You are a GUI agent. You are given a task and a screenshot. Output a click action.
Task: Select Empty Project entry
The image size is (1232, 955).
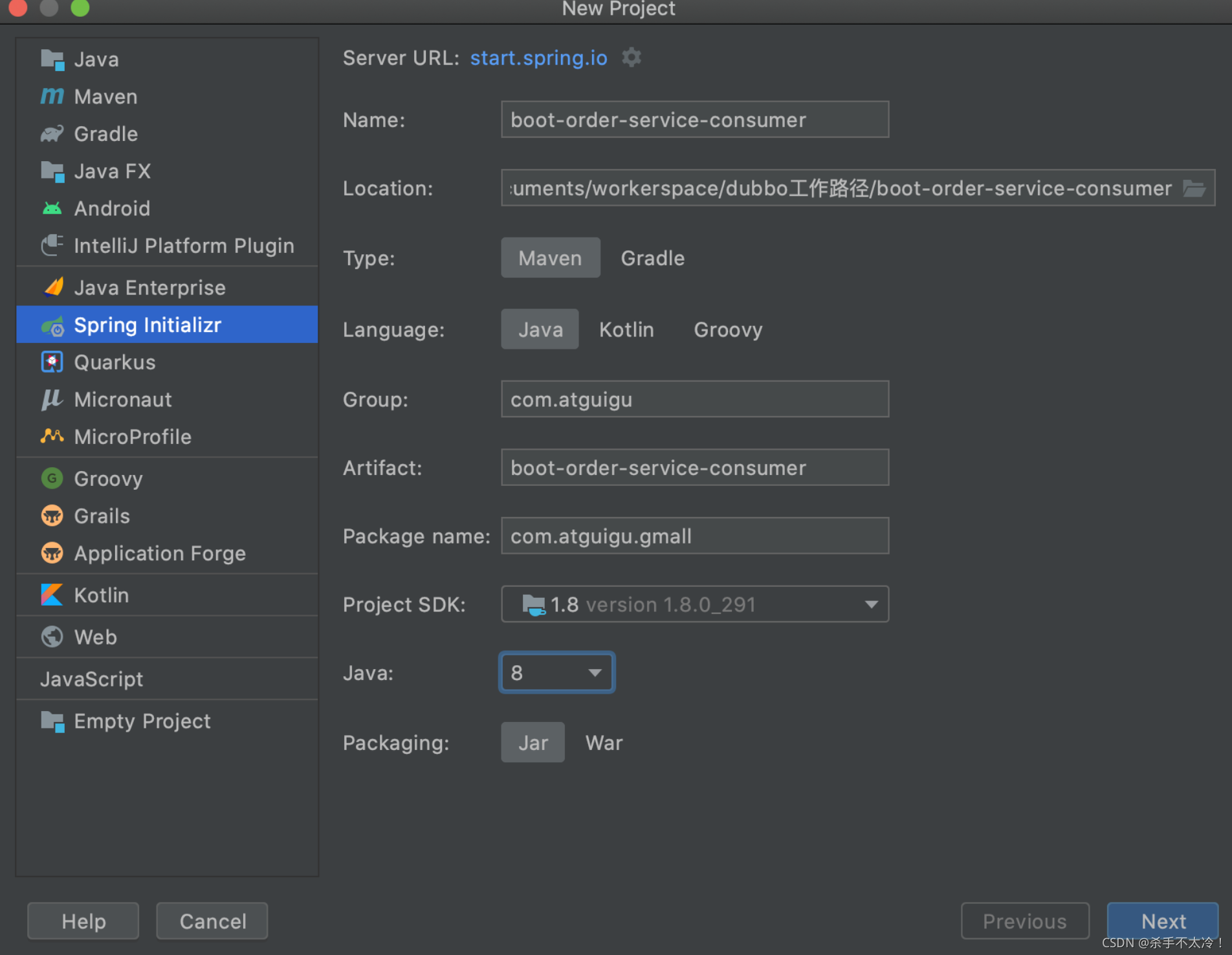167,721
